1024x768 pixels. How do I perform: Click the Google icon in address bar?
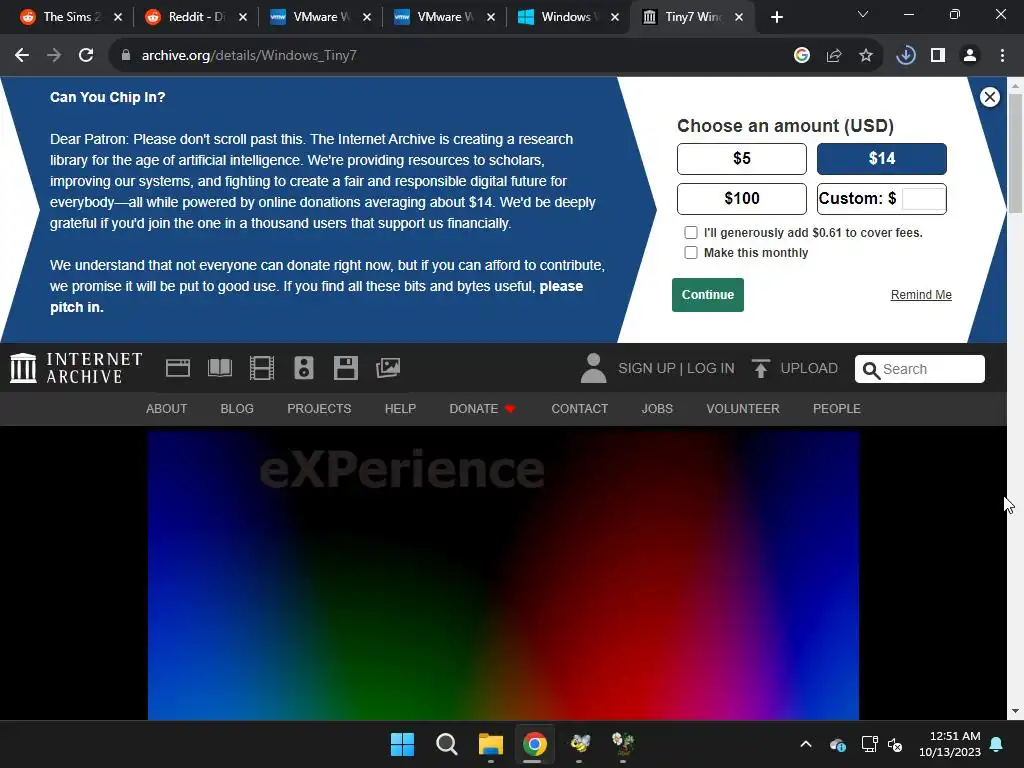click(801, 56)
